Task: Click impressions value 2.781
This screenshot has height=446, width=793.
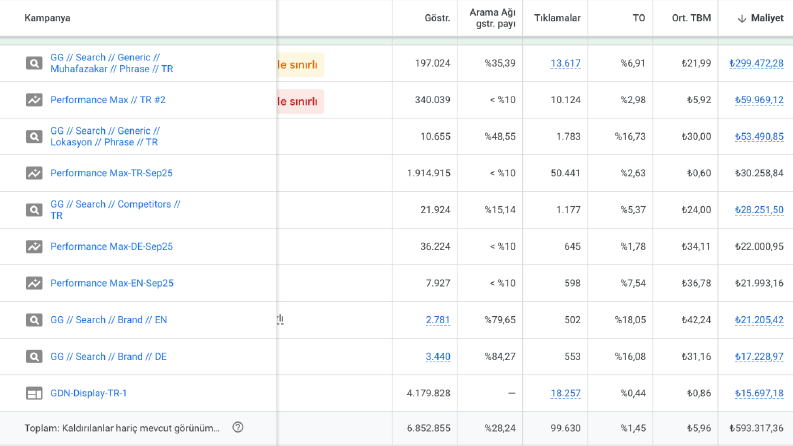Action: click(x=437, y=320)
